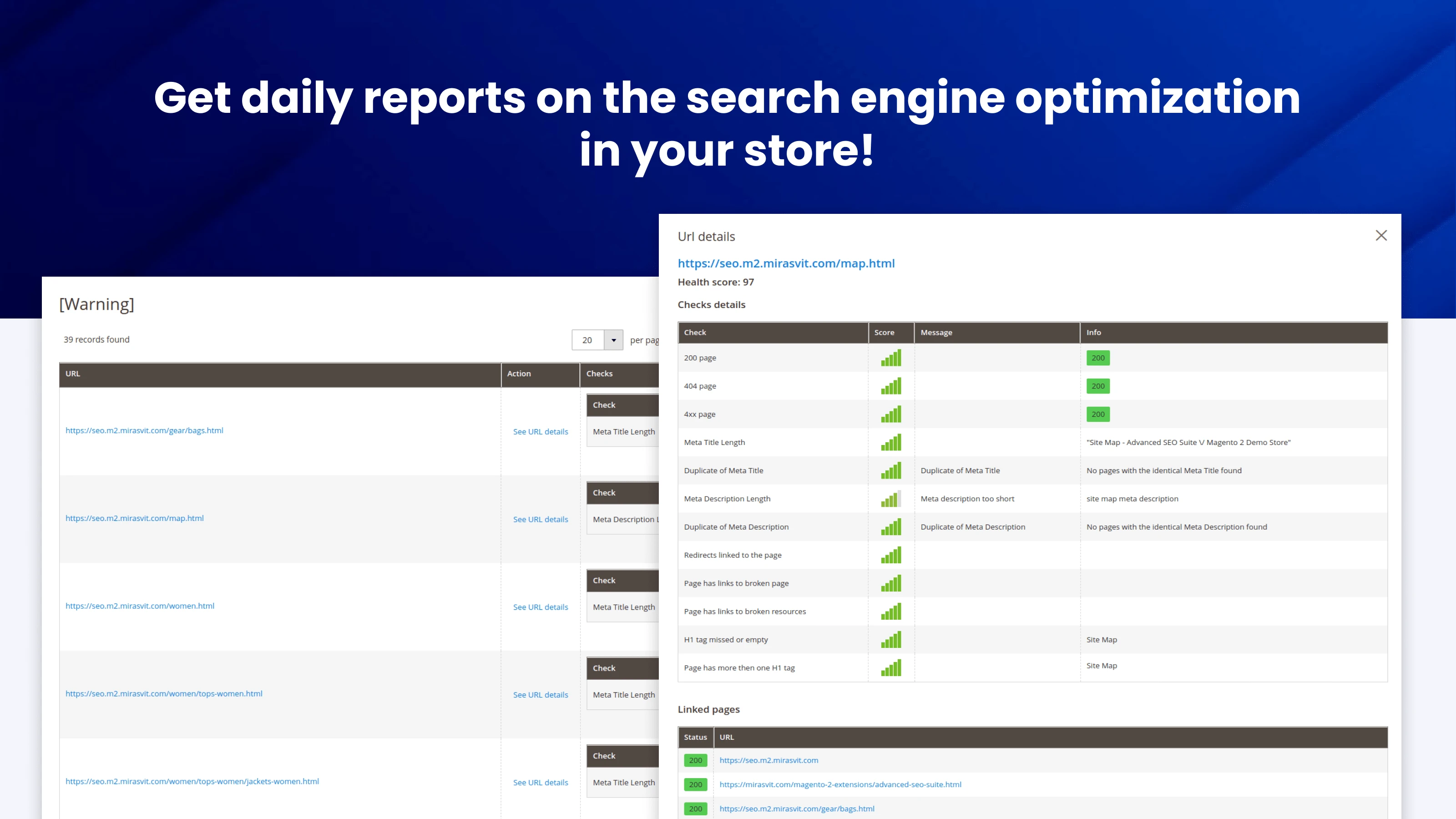Screen dimensions: 1456x819
Task: Click See URL details for jackets-women.html
Action: click(x=541, y=782)
